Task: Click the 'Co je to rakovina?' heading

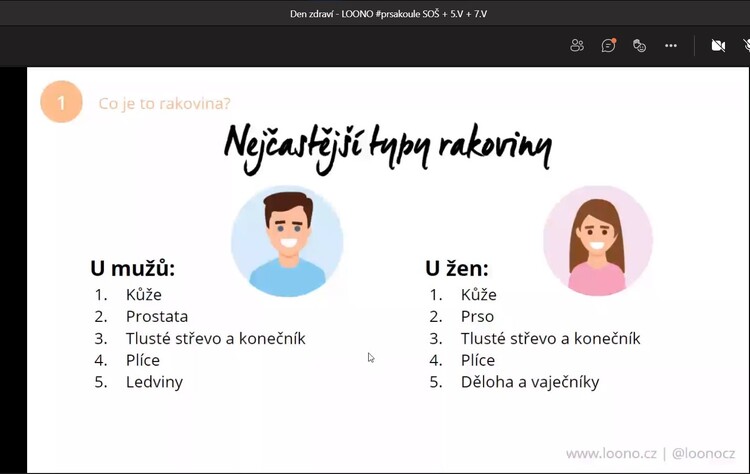Action: 165,103
